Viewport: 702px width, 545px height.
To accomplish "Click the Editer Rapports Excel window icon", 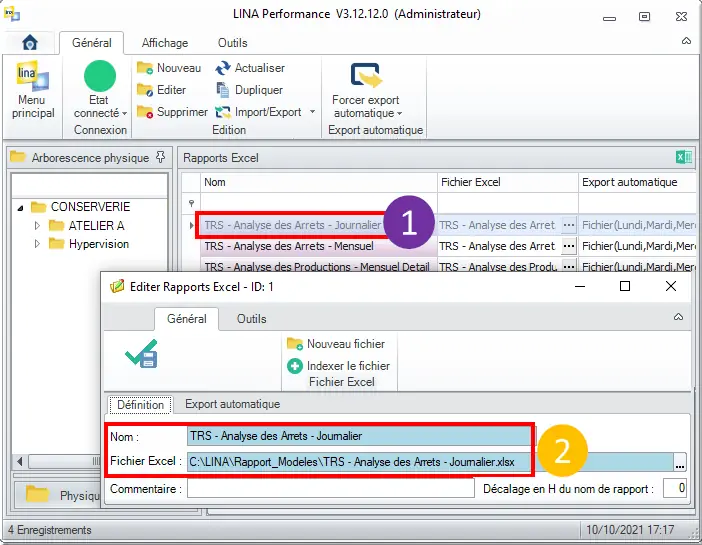I will (117, 286).
